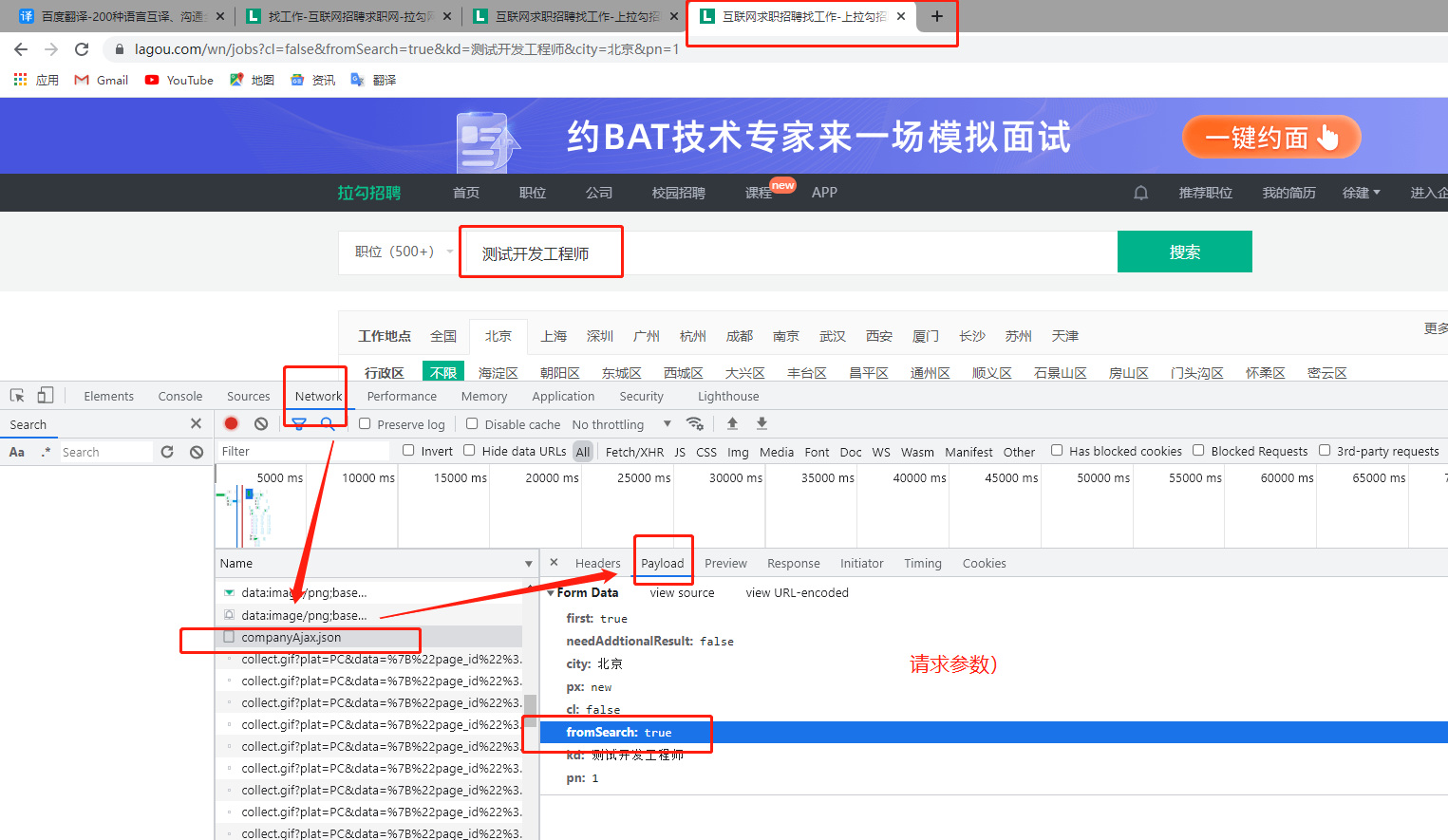
Task: Open the 职位 (500+) search type dropdown
Action: pyautogui.click(x=404, y=252)
